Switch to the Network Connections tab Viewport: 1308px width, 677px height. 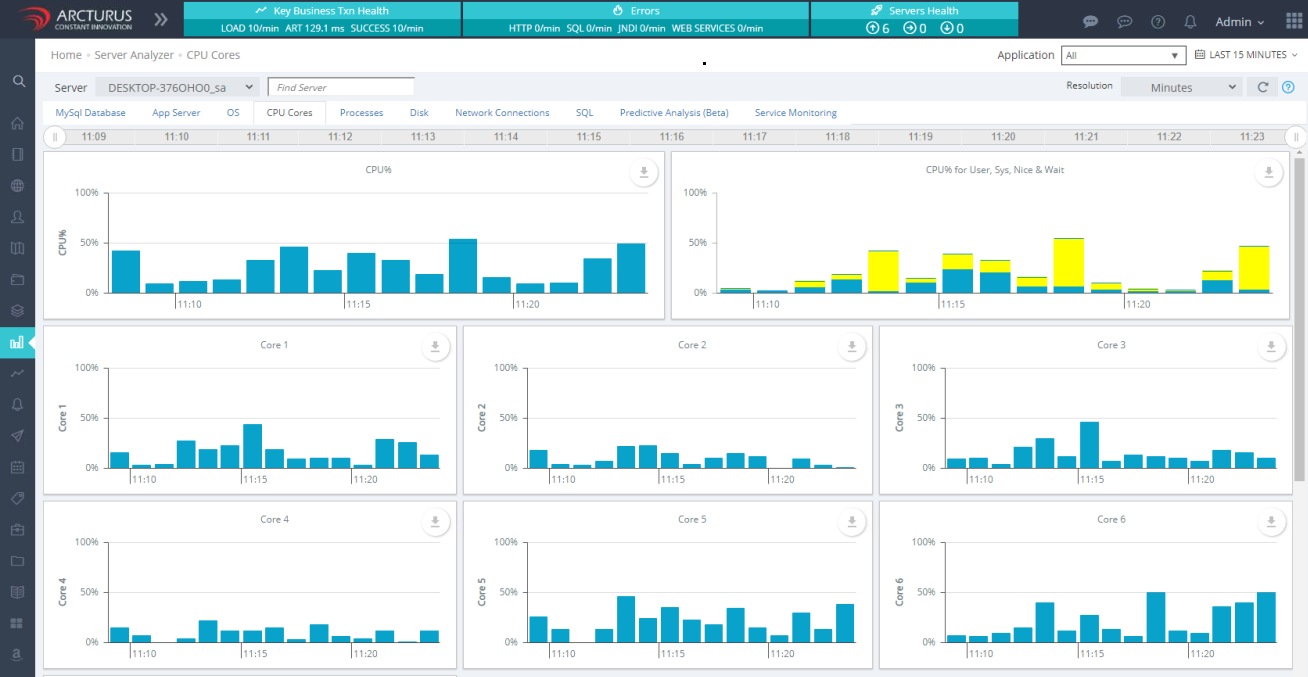[502, 113]
